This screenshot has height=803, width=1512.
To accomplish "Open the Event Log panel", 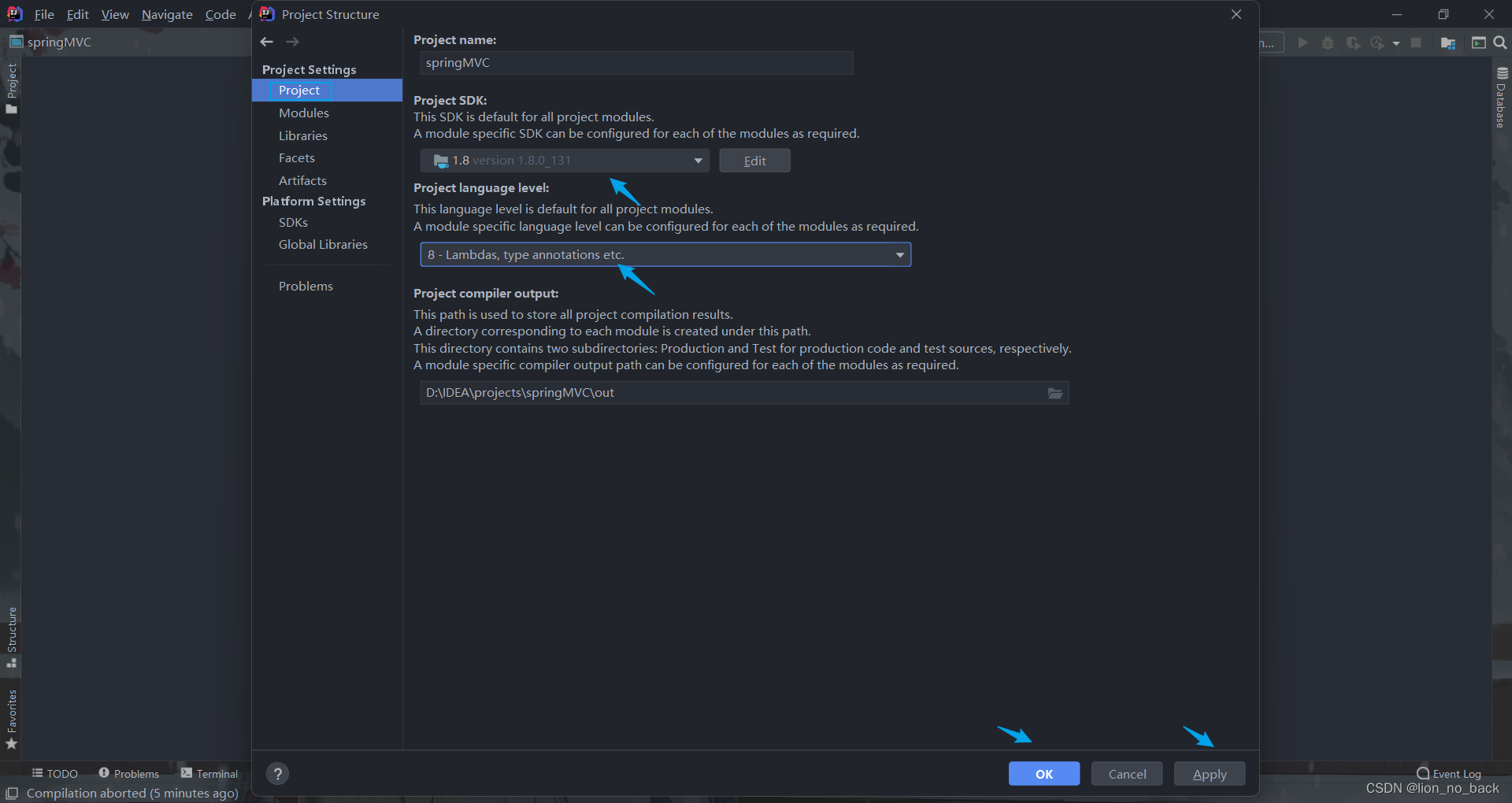I will (1449, 774).
